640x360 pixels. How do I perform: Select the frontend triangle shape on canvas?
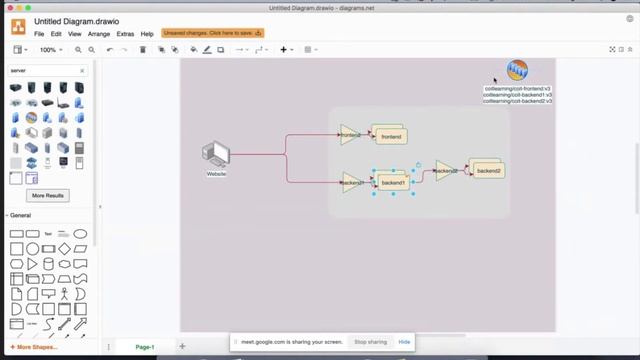(x=349, y=135)
